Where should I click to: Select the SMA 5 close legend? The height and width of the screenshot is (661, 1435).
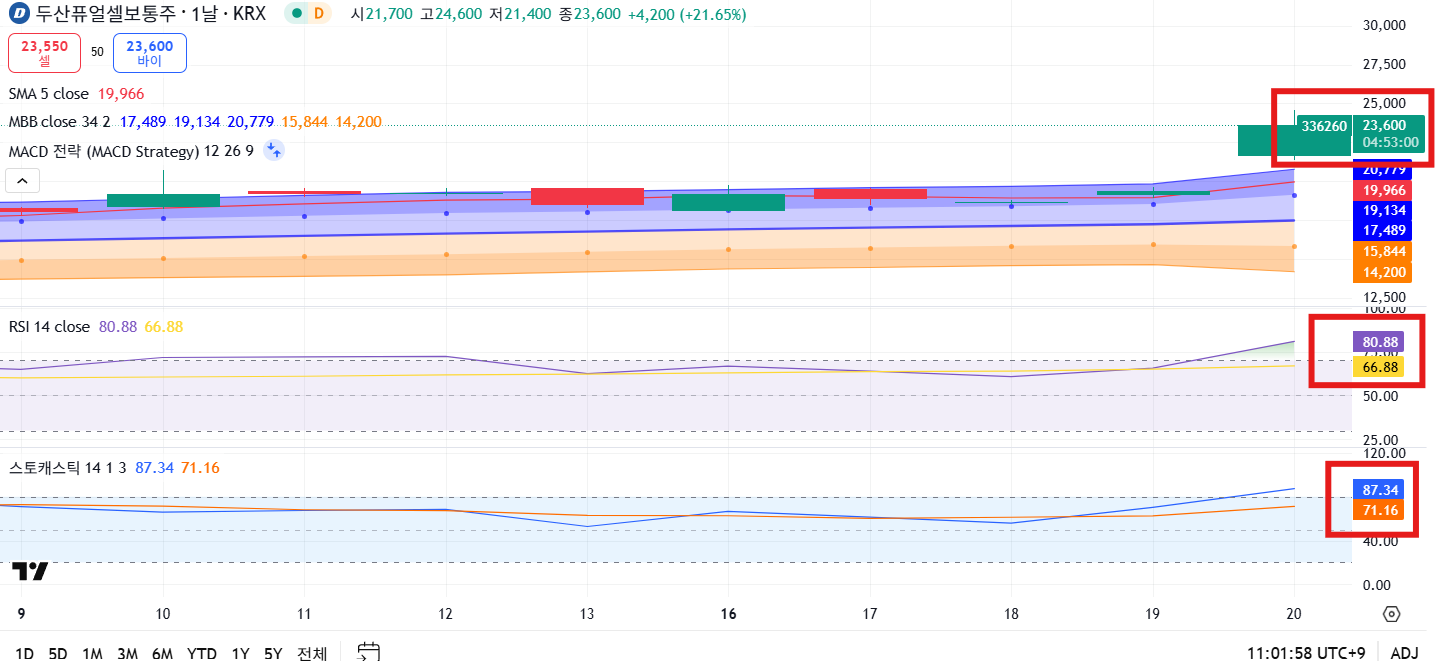[x=48, y=94]
